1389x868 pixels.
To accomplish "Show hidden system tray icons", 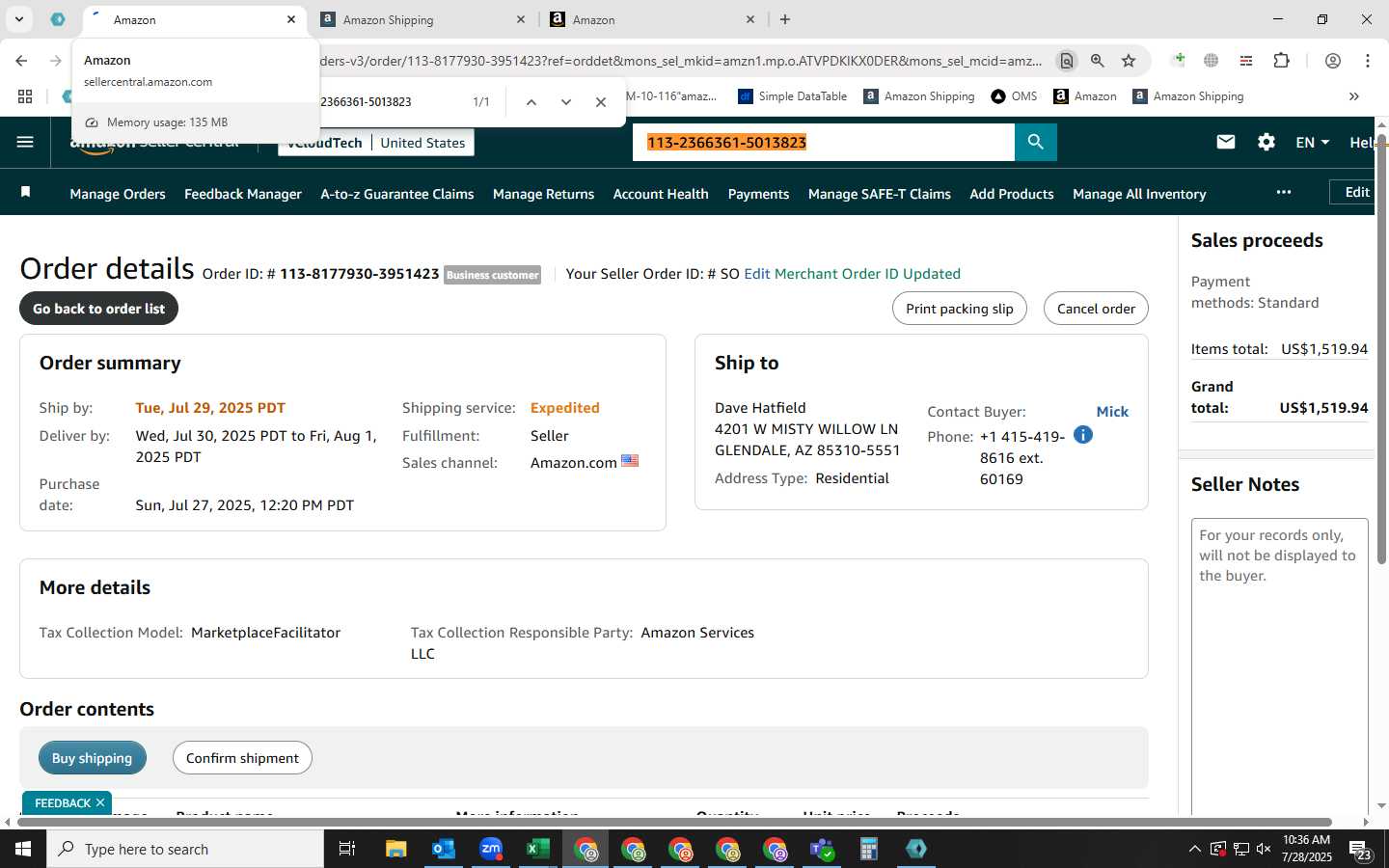I will click(1194, 849).
